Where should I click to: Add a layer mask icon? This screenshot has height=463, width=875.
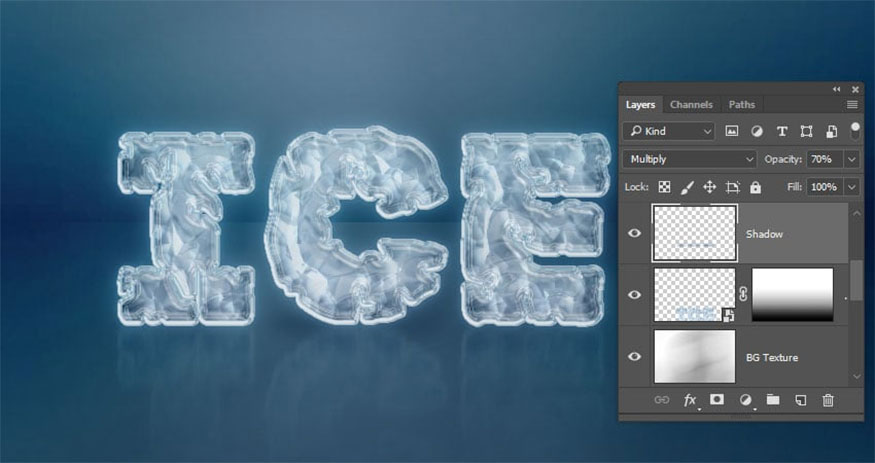717,399
